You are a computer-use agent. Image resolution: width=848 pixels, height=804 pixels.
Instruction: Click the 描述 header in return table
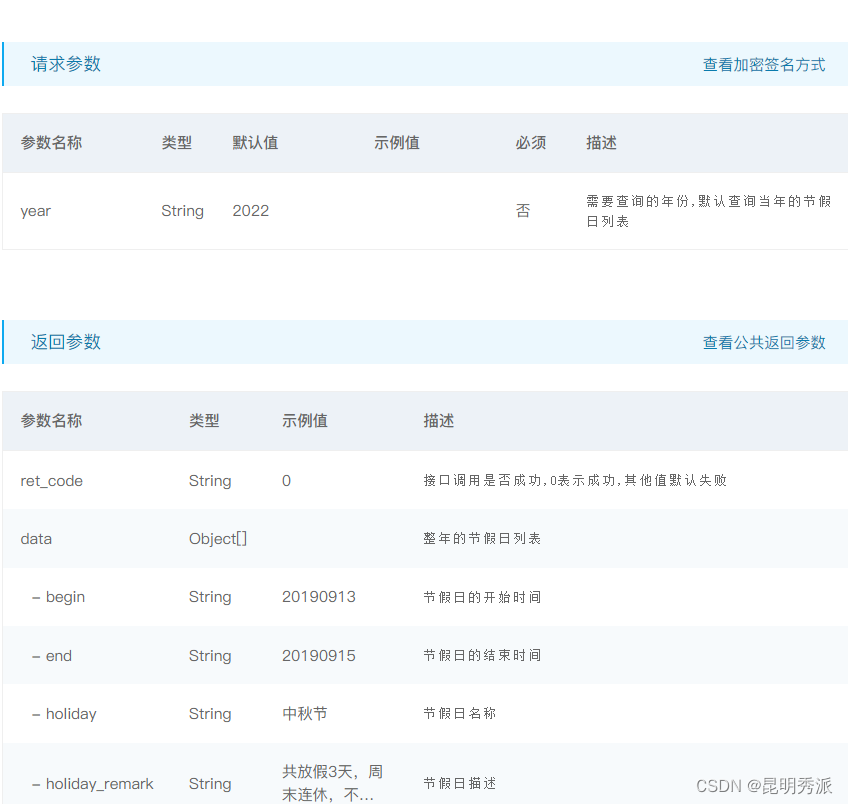click(439, 421)
